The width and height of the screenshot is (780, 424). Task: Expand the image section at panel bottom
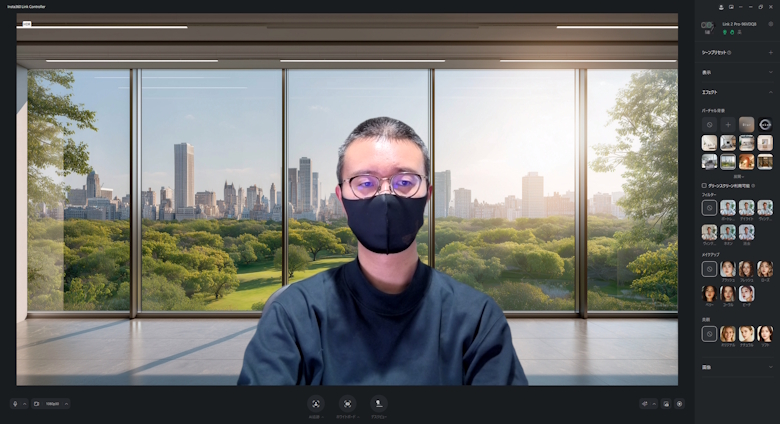point(769,367)
